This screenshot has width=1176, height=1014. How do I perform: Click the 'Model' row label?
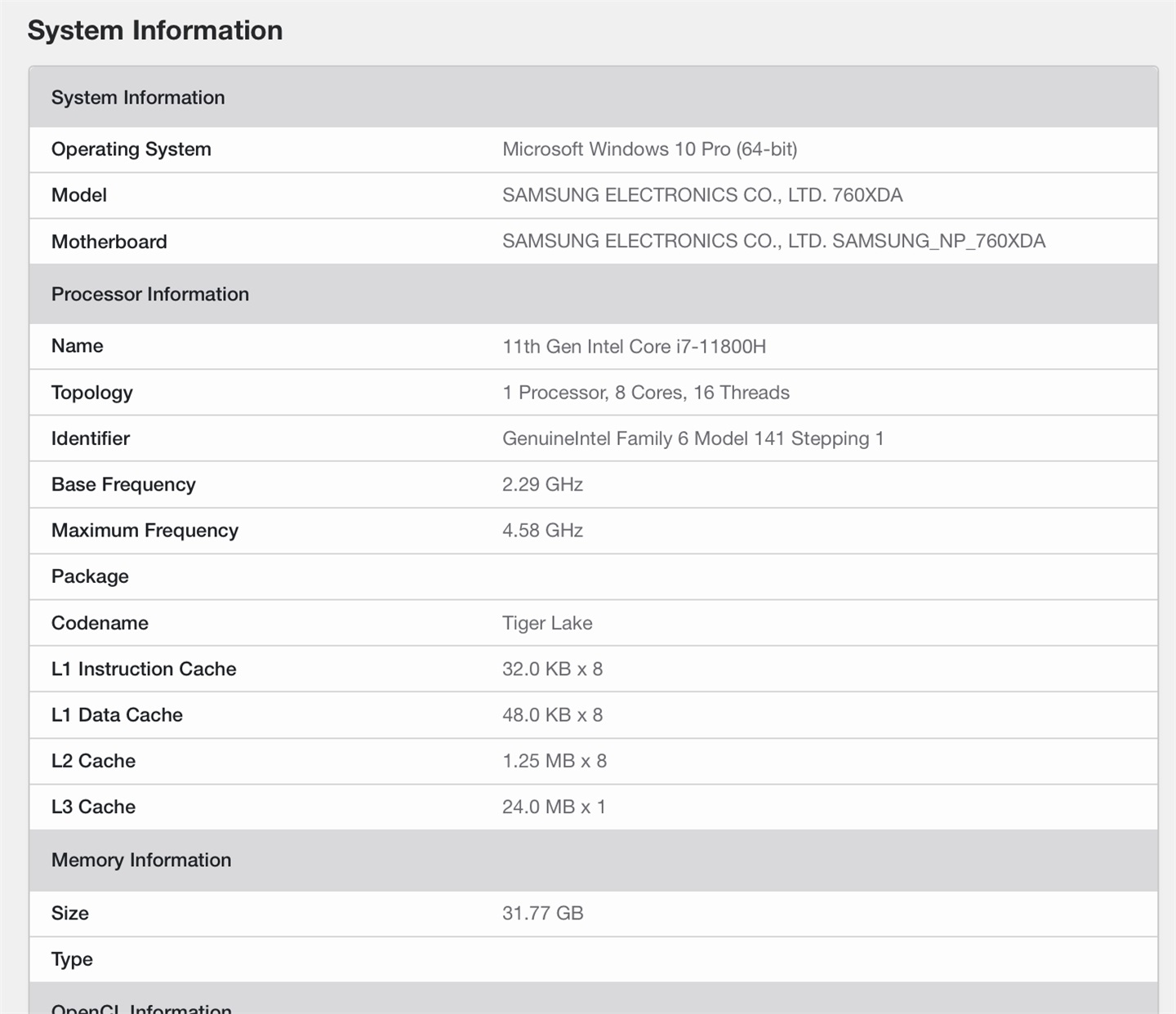point(79,195)
